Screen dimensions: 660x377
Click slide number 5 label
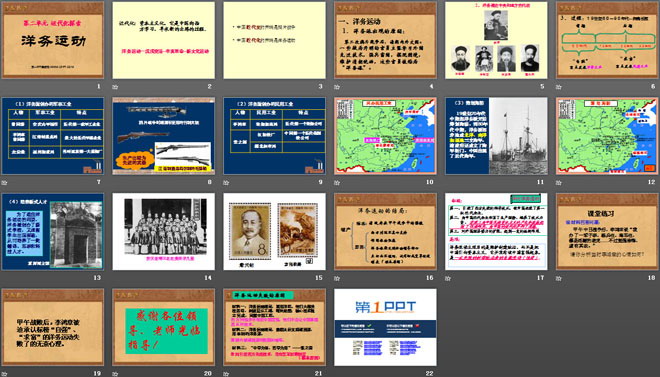542,86
